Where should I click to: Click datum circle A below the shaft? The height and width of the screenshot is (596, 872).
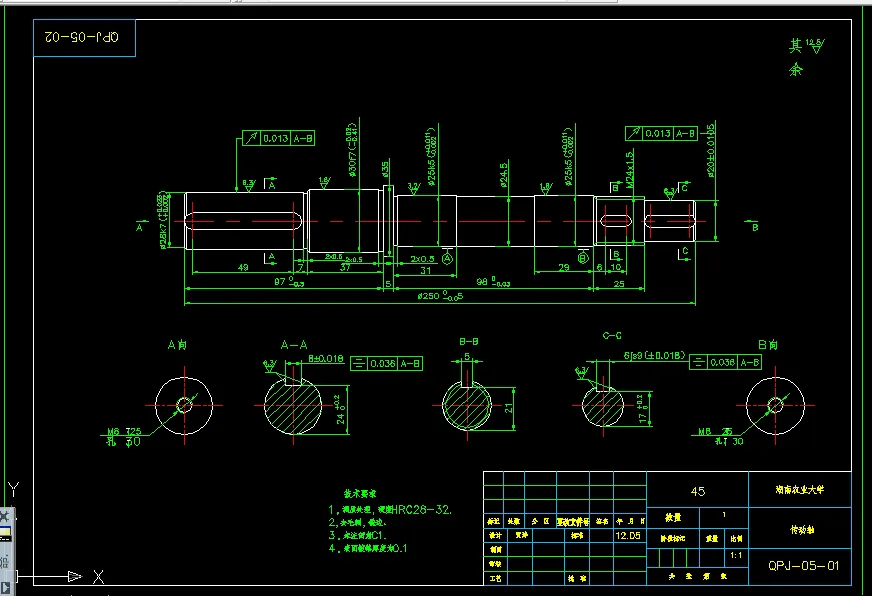click(447, 259)
